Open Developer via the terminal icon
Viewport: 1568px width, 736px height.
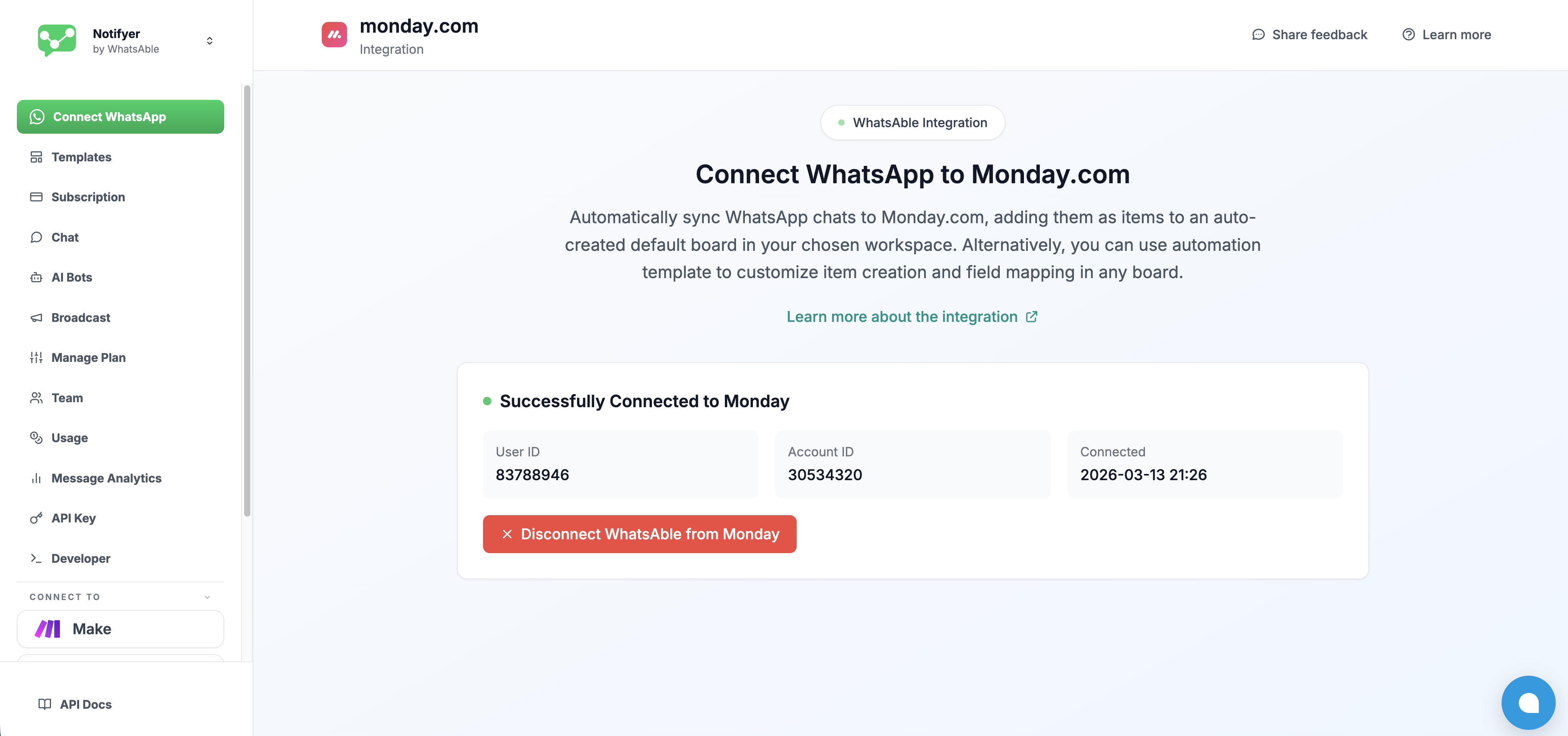coord(36,558)
